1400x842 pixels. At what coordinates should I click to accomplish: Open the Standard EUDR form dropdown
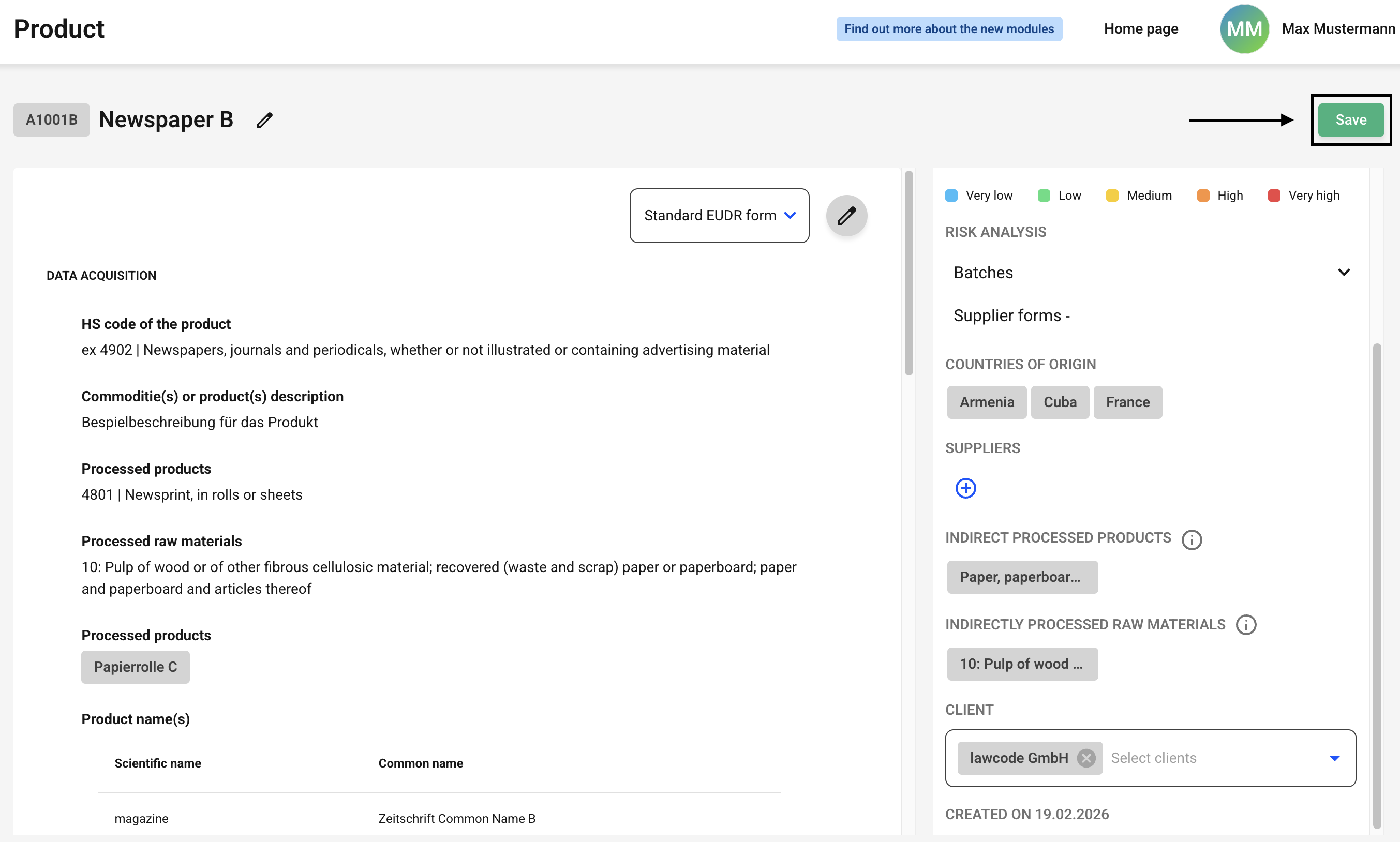[x=719, y=216]
